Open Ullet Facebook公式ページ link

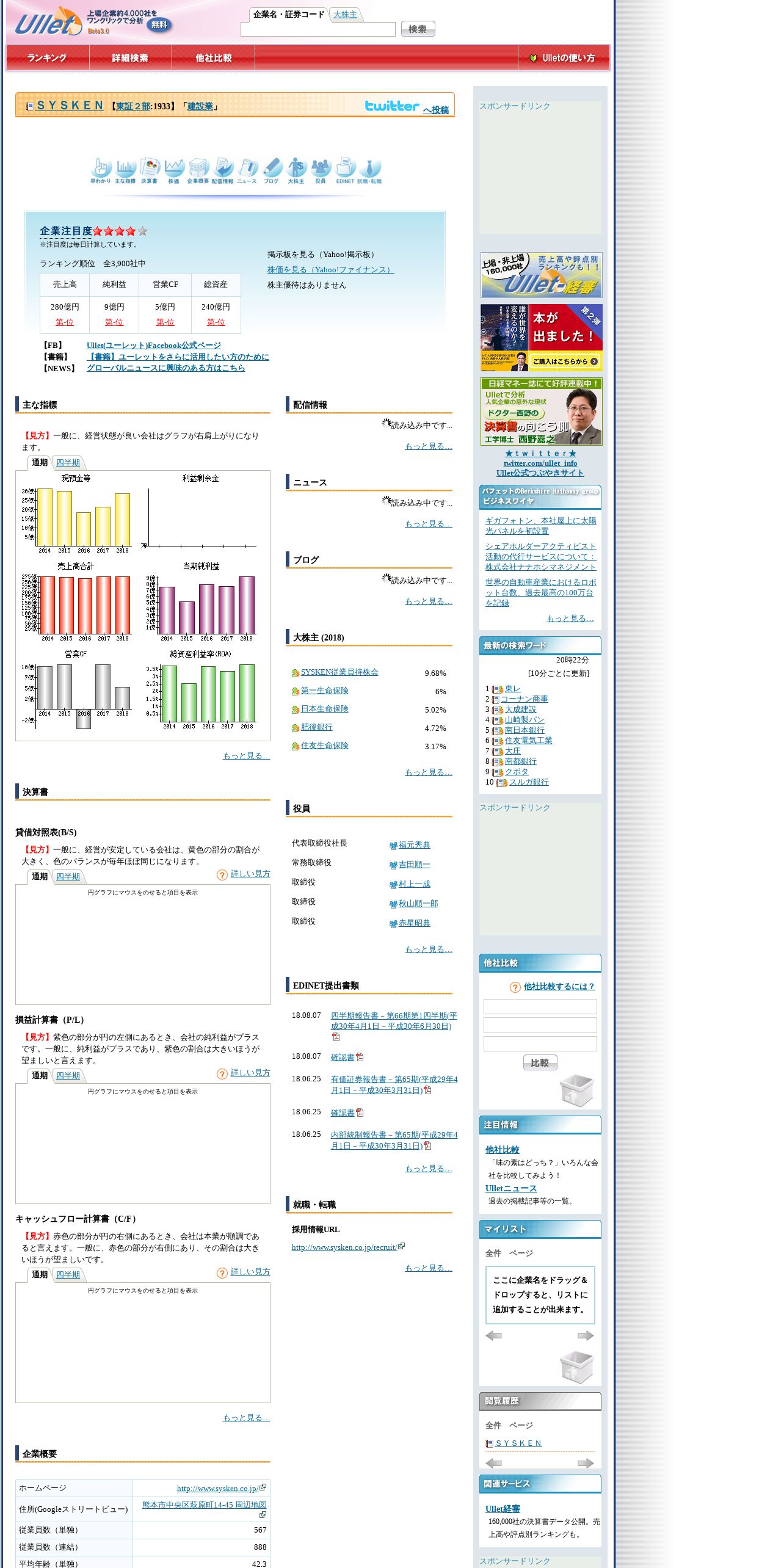click(x=154, y=346)
